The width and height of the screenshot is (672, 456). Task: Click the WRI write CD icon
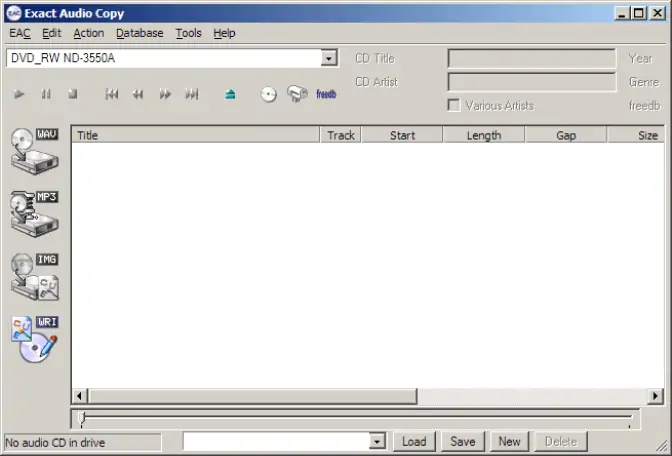pos(34,339)
